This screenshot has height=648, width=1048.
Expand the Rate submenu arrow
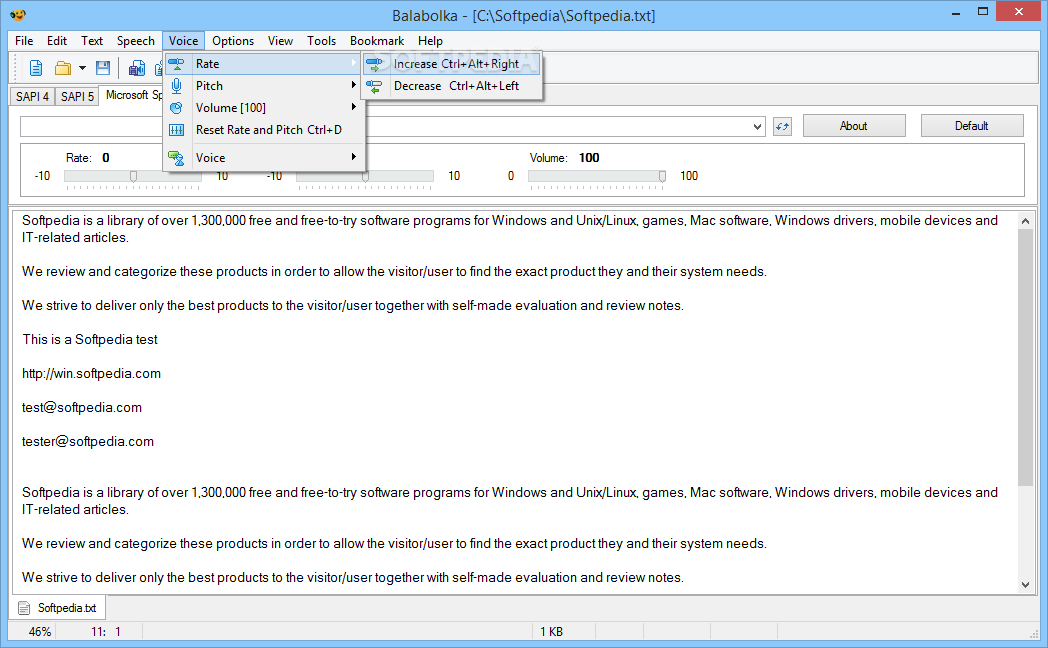tap(353, 63)
